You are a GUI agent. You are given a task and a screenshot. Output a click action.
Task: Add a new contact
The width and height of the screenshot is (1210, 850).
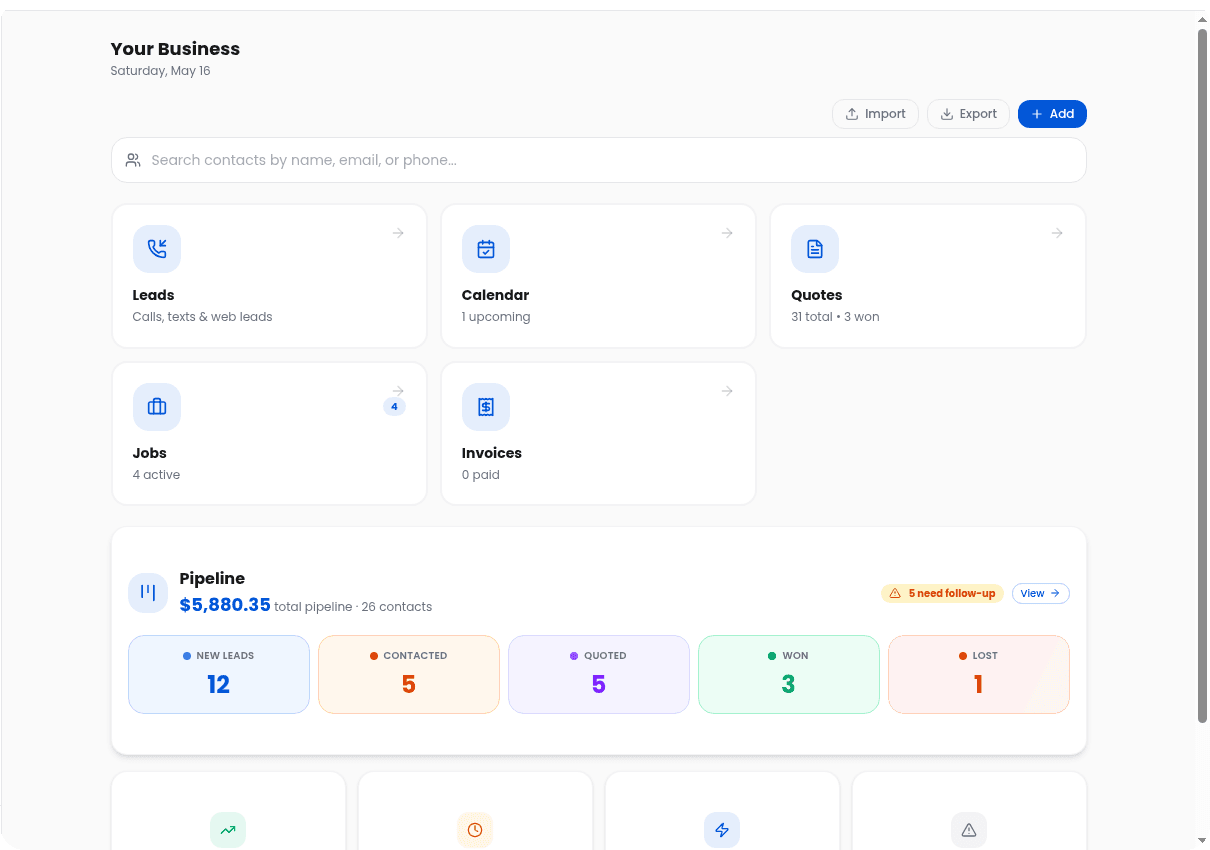(x=1052, y=114)
